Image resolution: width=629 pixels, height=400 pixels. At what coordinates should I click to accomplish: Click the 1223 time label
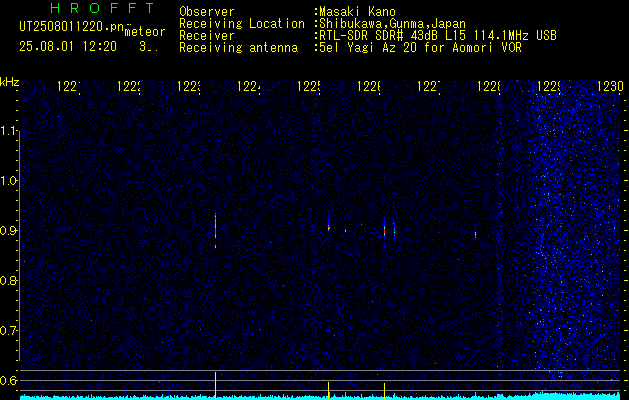[189, 87]
